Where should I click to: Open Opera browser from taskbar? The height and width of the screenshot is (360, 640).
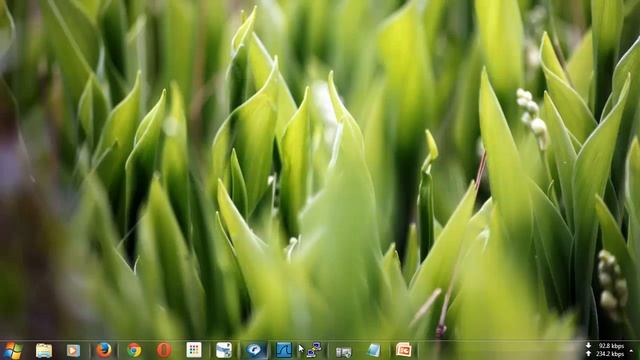click(164, 350)
